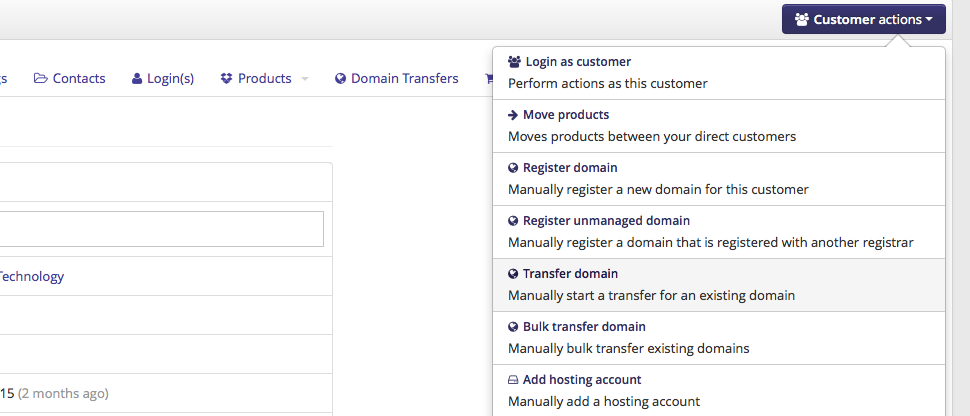Click the cart icon after Domain Transfers
This screenshot has height=416, width=970.
pos(489,79)
